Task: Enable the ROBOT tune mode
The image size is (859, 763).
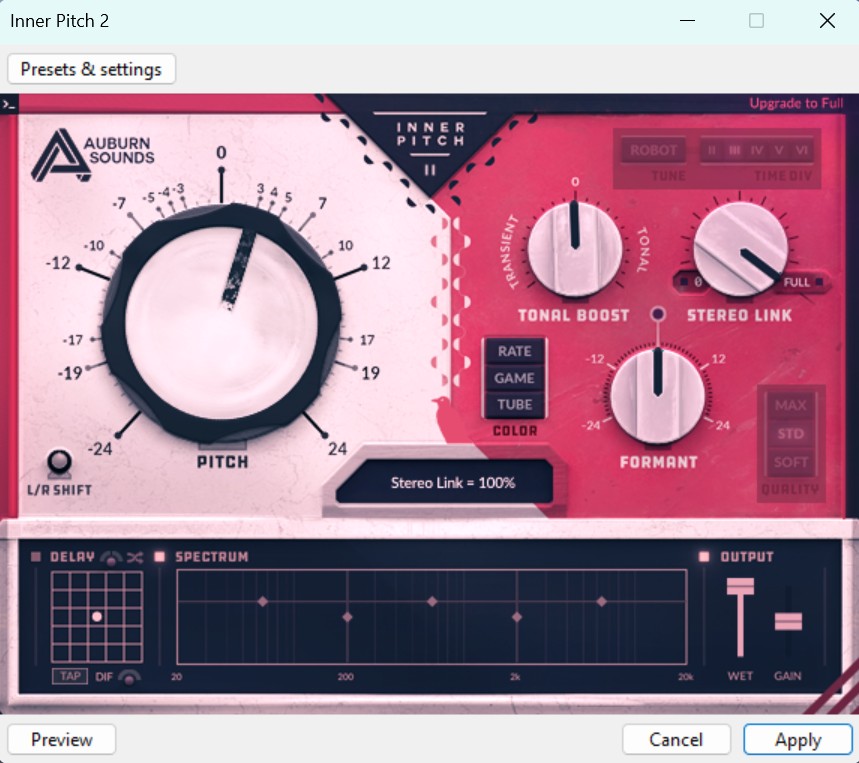Action: coord(653,151)
